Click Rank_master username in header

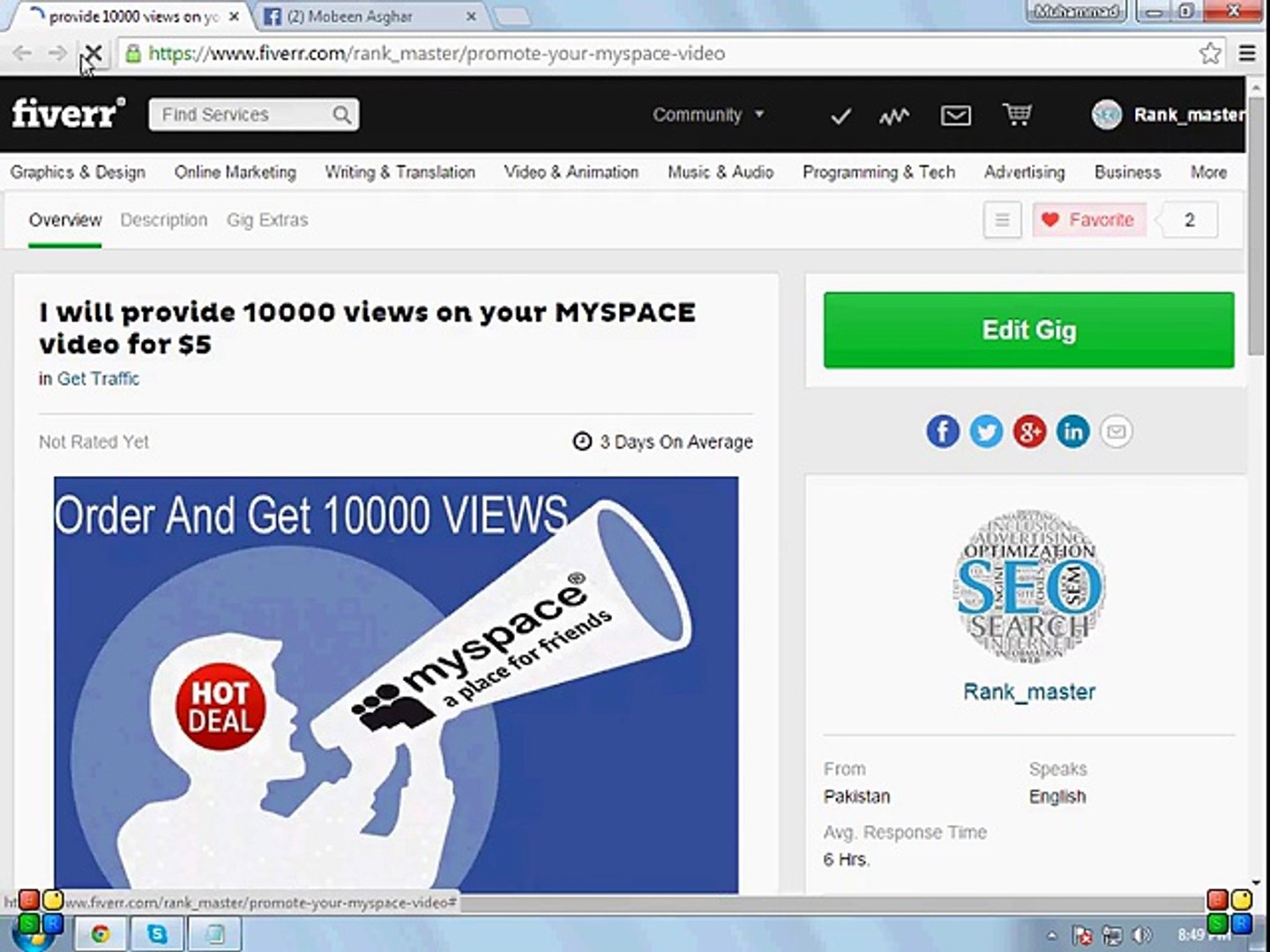(1189, 115)
